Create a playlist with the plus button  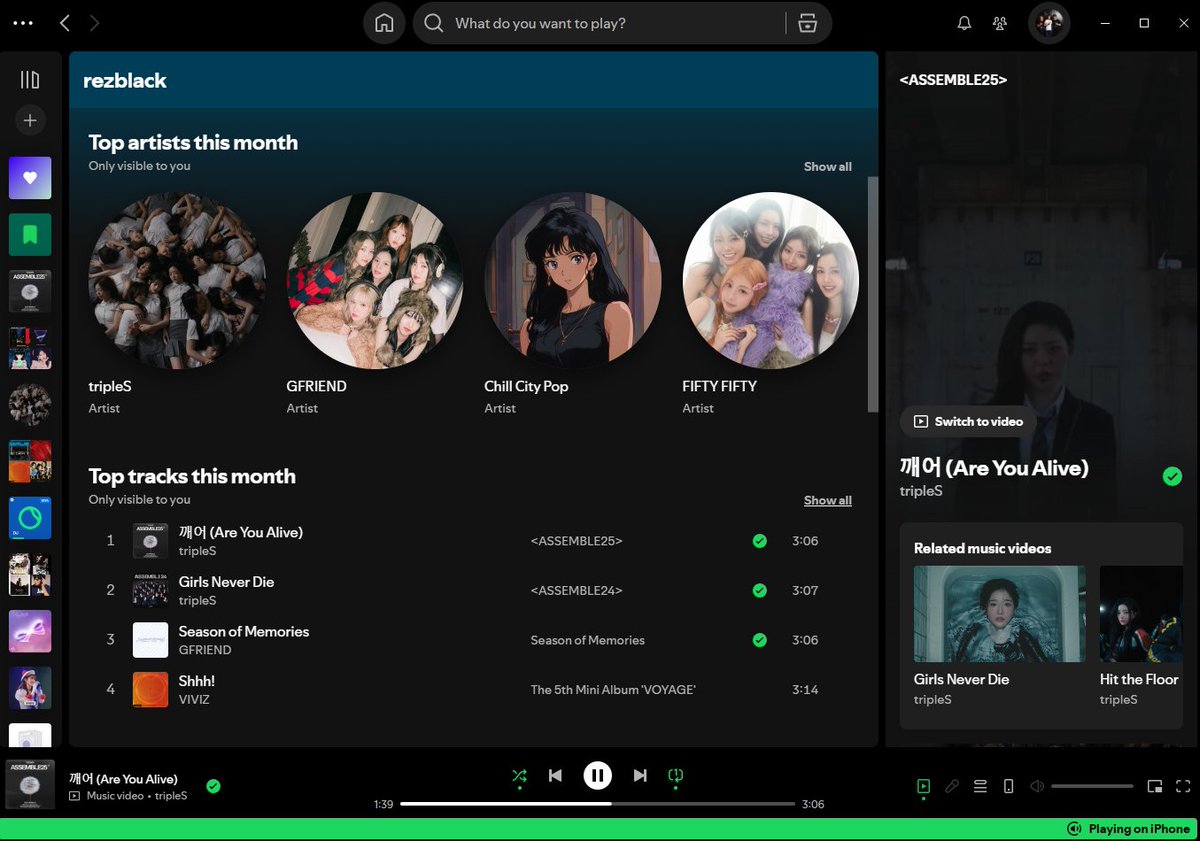pos(30,120)
